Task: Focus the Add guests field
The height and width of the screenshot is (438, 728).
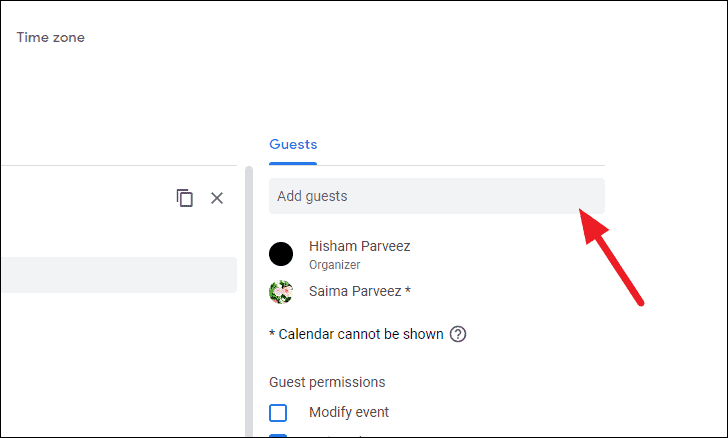Action: (437, 196)
